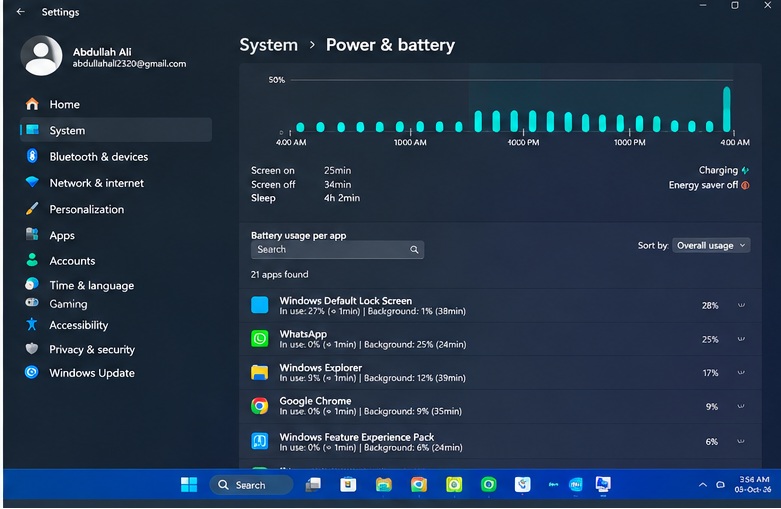Screen dimensions: 781x509
Task: Click the Energy saver off icon
Action: pyautogui.click(x=745, y=185)
